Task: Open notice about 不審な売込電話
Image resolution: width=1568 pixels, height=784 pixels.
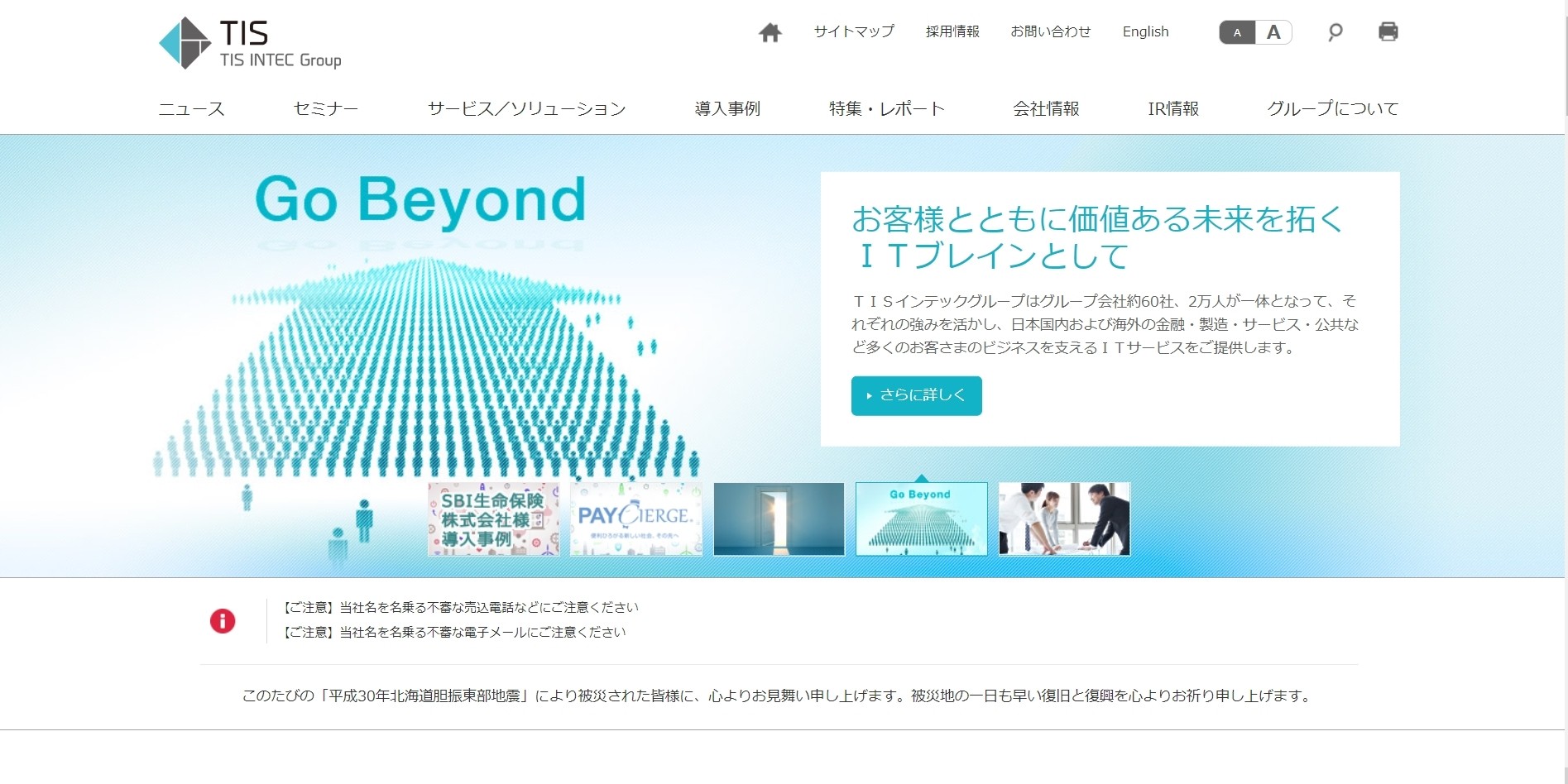Action: tap(460, 607)
